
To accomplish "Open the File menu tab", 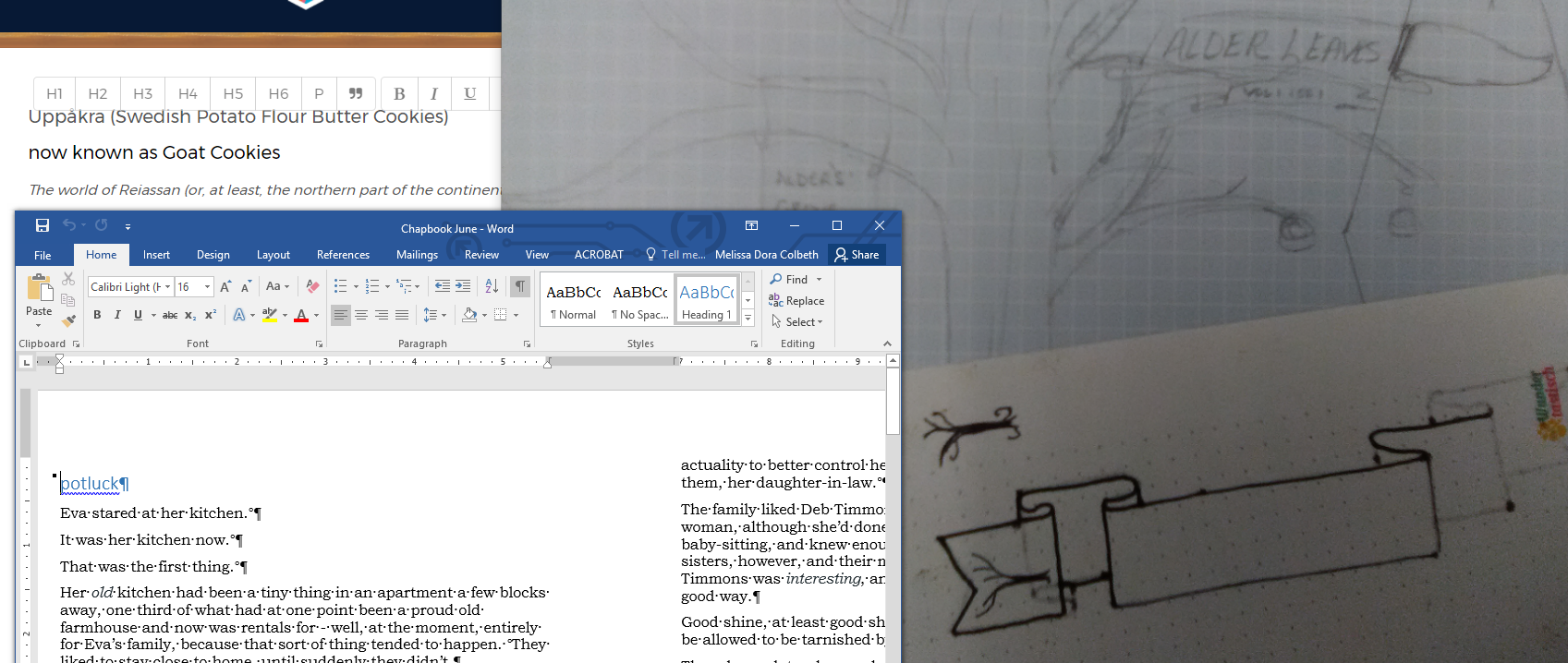I will click(x=43, y=255).
